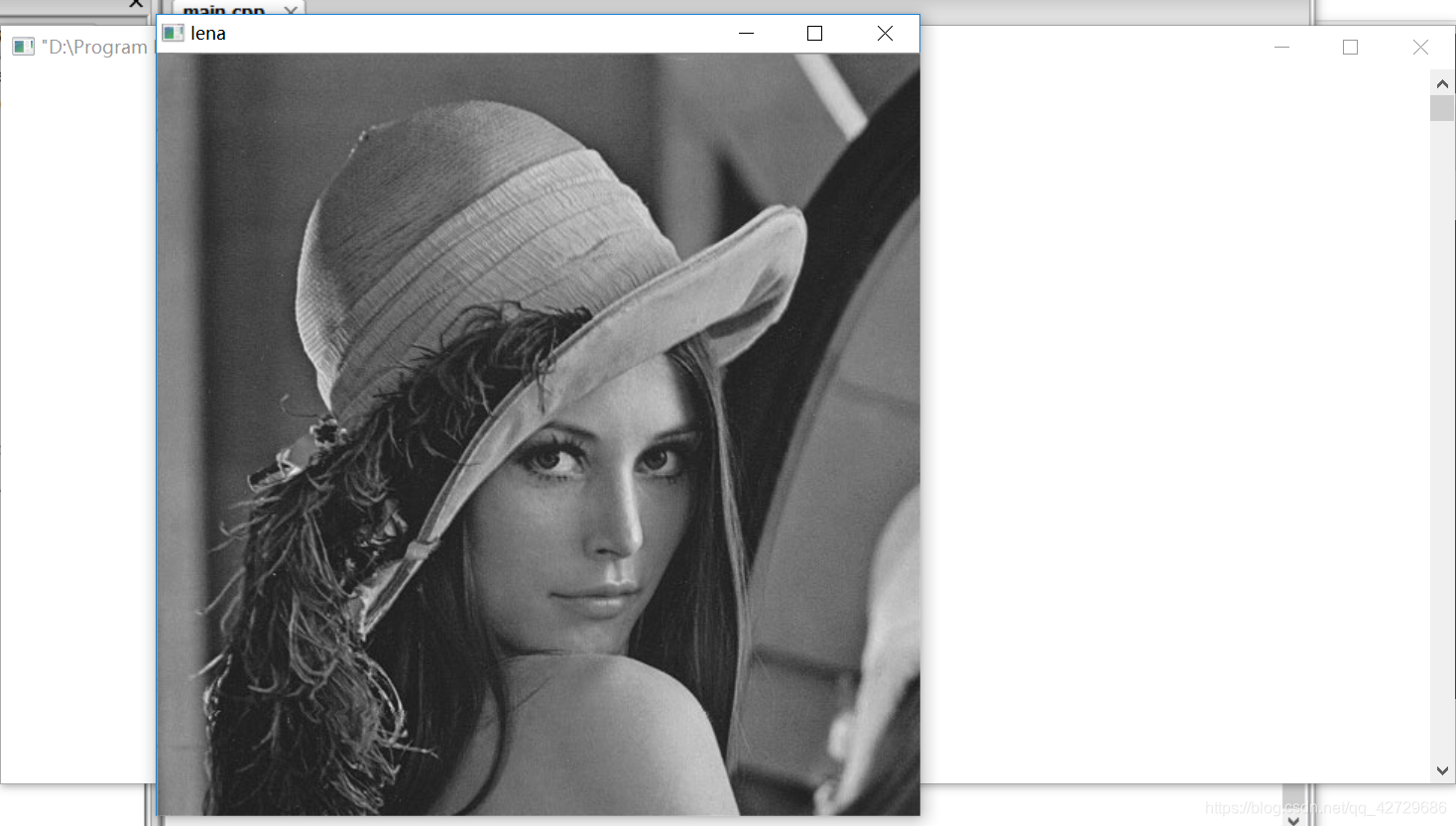The height and width of the screenshot is (826, 1456).
Task: Click the lena image in the window
Action: (539, 434)
